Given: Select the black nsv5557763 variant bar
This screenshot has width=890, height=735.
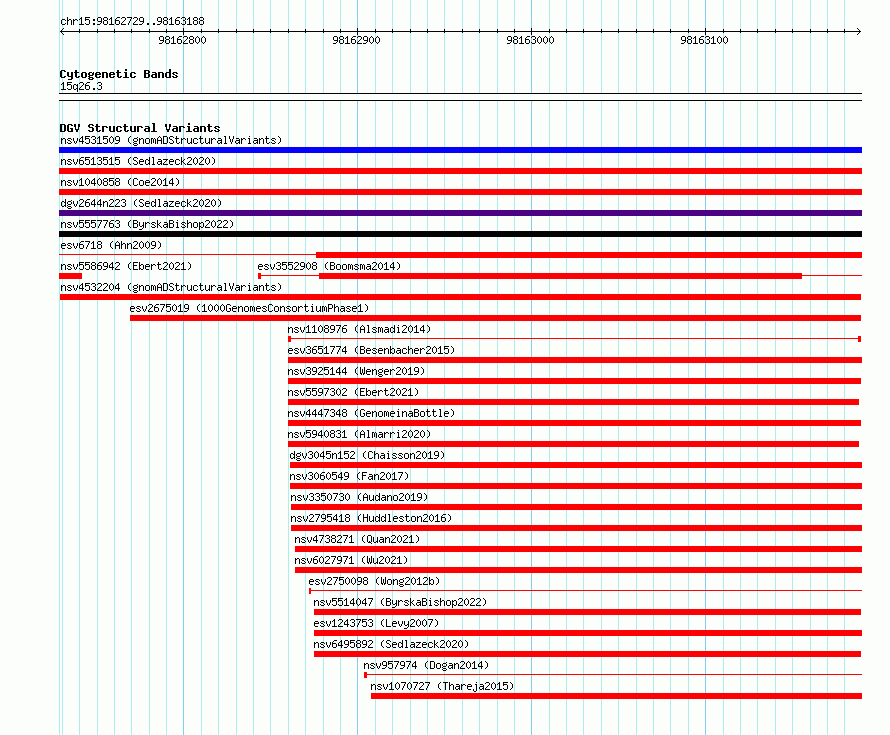Looking at the screenshot, I should [460, 234].
